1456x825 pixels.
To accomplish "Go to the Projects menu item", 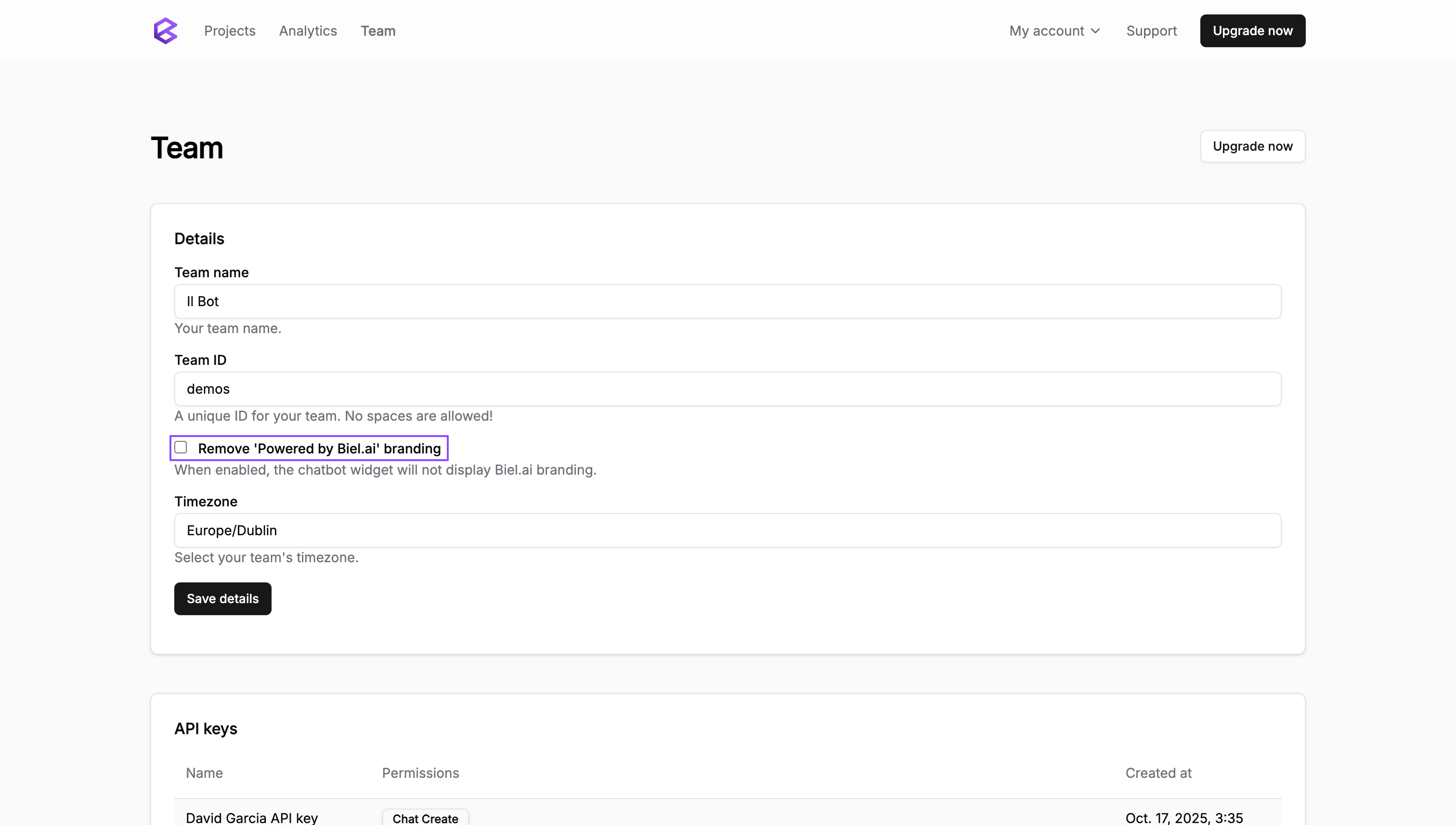I will point(230,31).
